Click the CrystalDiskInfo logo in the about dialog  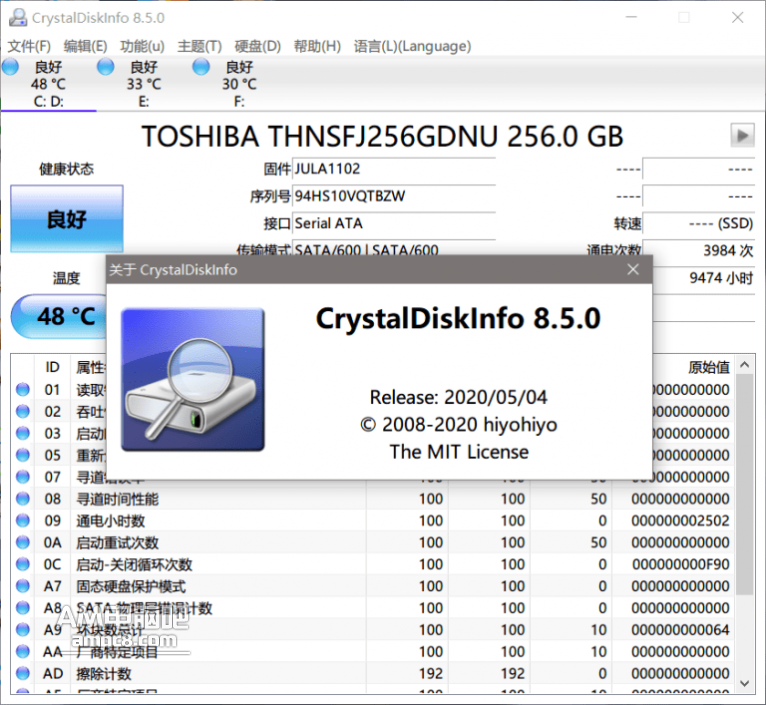coord(193,380)
